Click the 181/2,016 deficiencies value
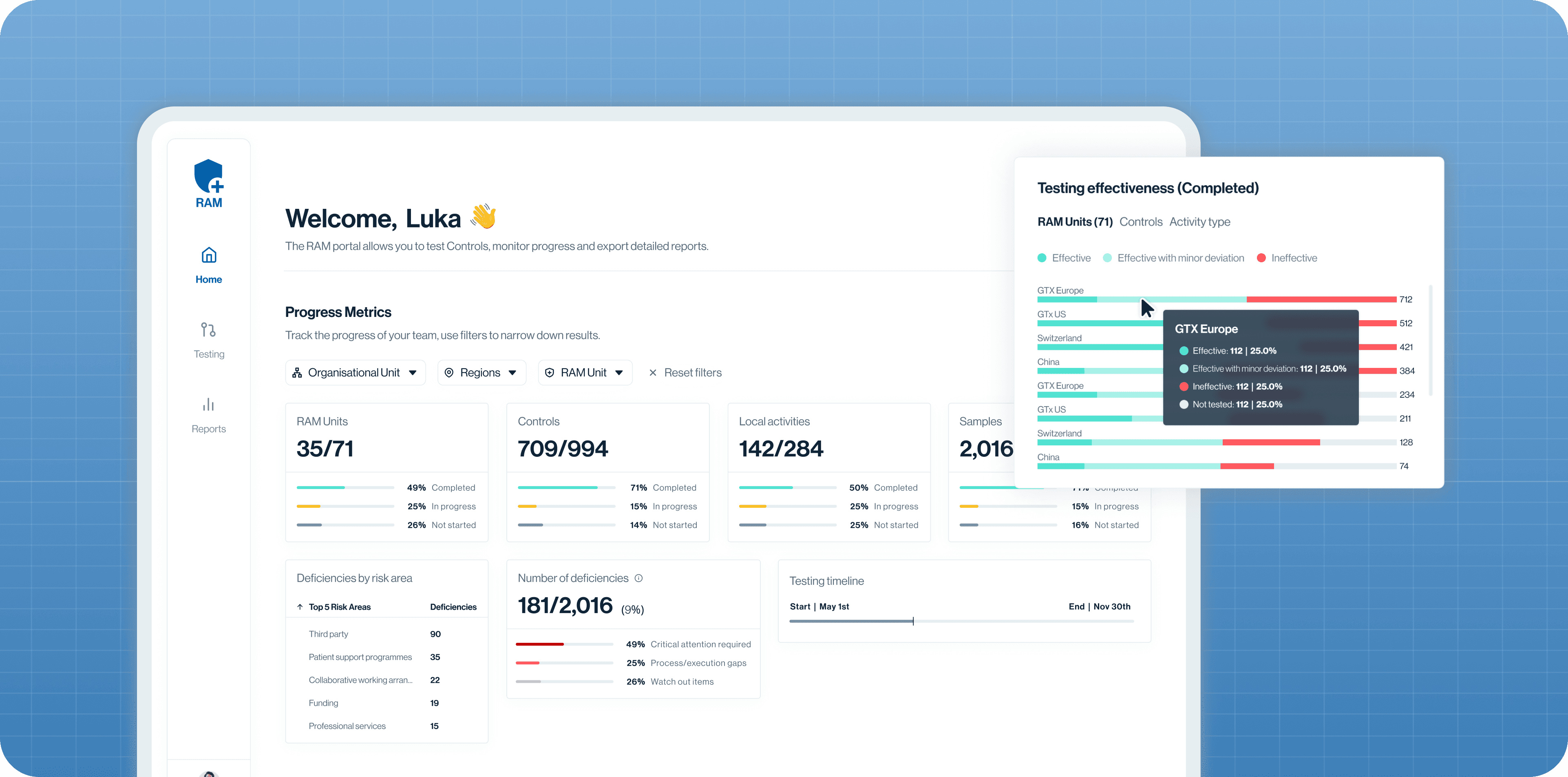Image resolution: width=1568 pixels, height=777 pixels. point(565,606)
